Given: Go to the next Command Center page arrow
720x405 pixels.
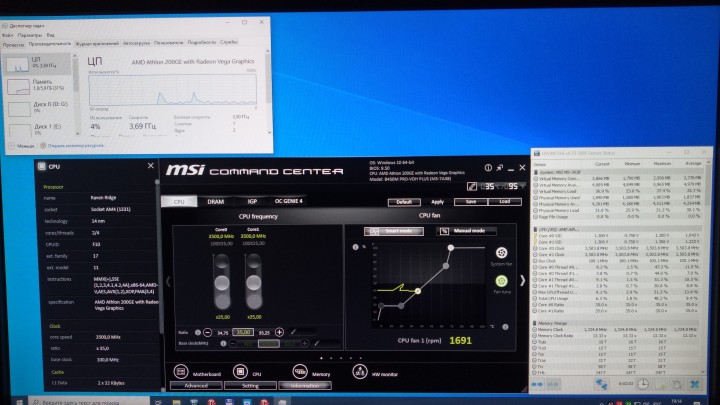Looking at the screenshot, I should (x=523, y=281).
